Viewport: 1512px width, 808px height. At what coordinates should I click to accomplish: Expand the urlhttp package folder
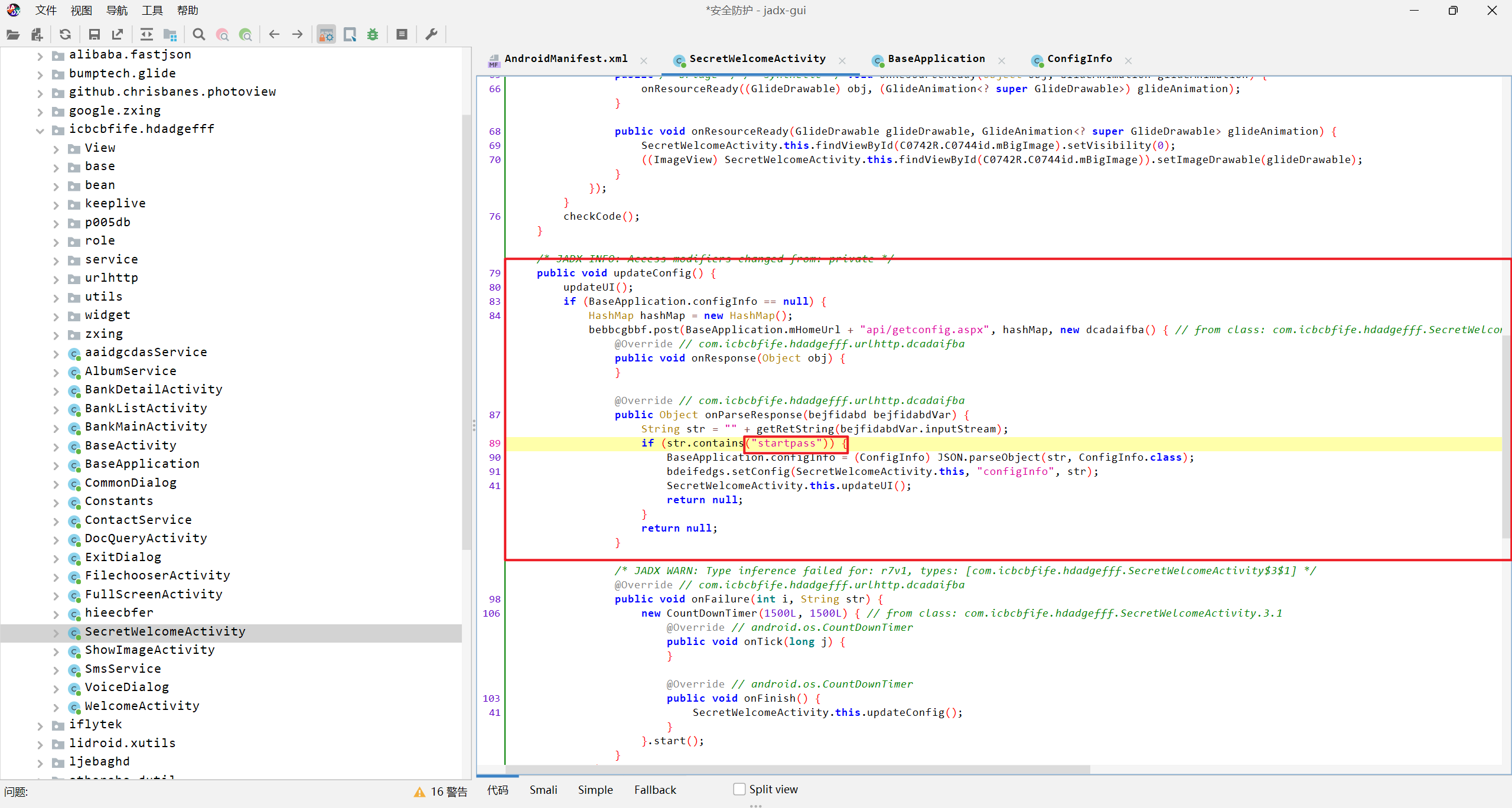point(56,279)
